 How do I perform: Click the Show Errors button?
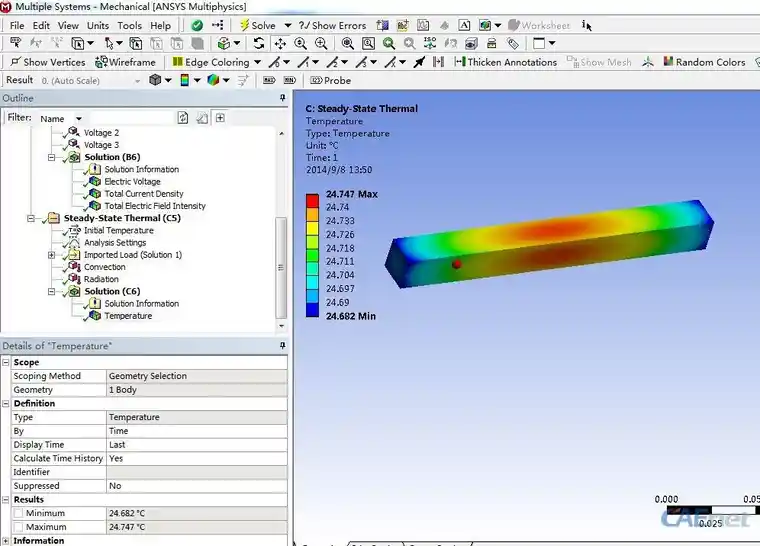tap(332, 26)
